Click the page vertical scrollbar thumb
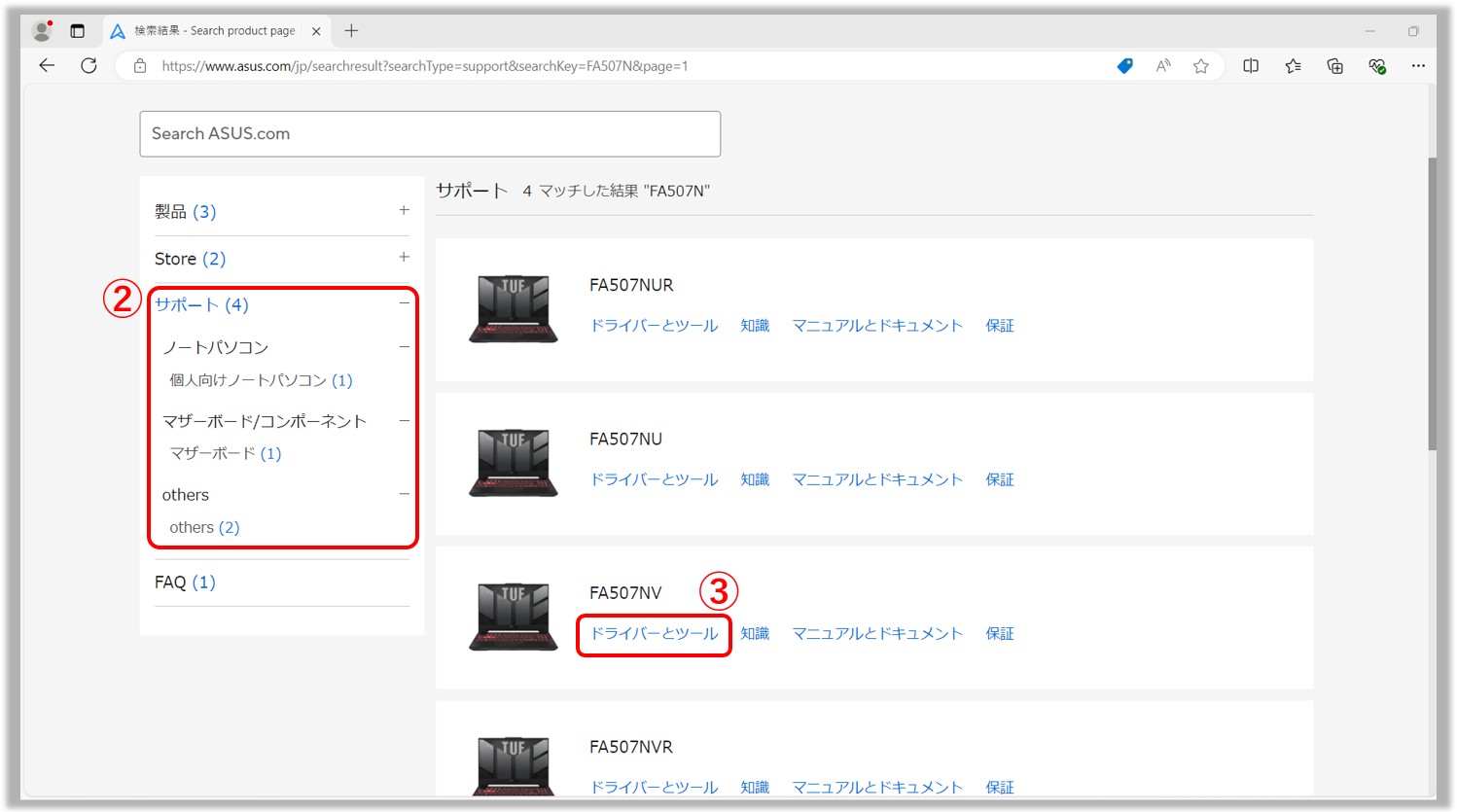The image size is (1457, 812). [1432, 303]
